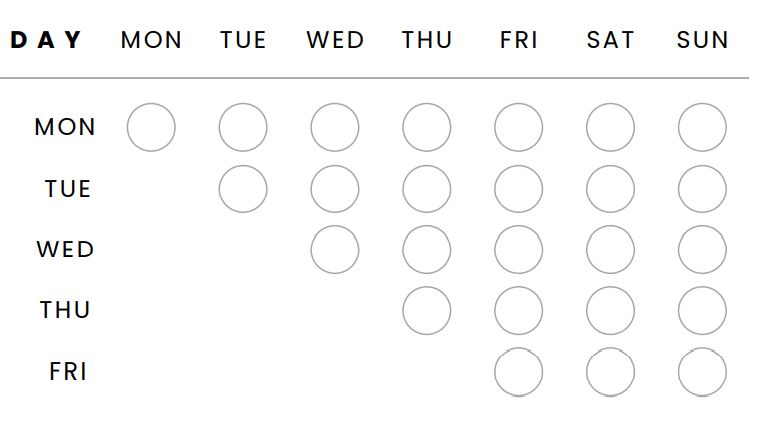Select the MON row circle under TUE
757x423 pixels.
pos(243,127)
